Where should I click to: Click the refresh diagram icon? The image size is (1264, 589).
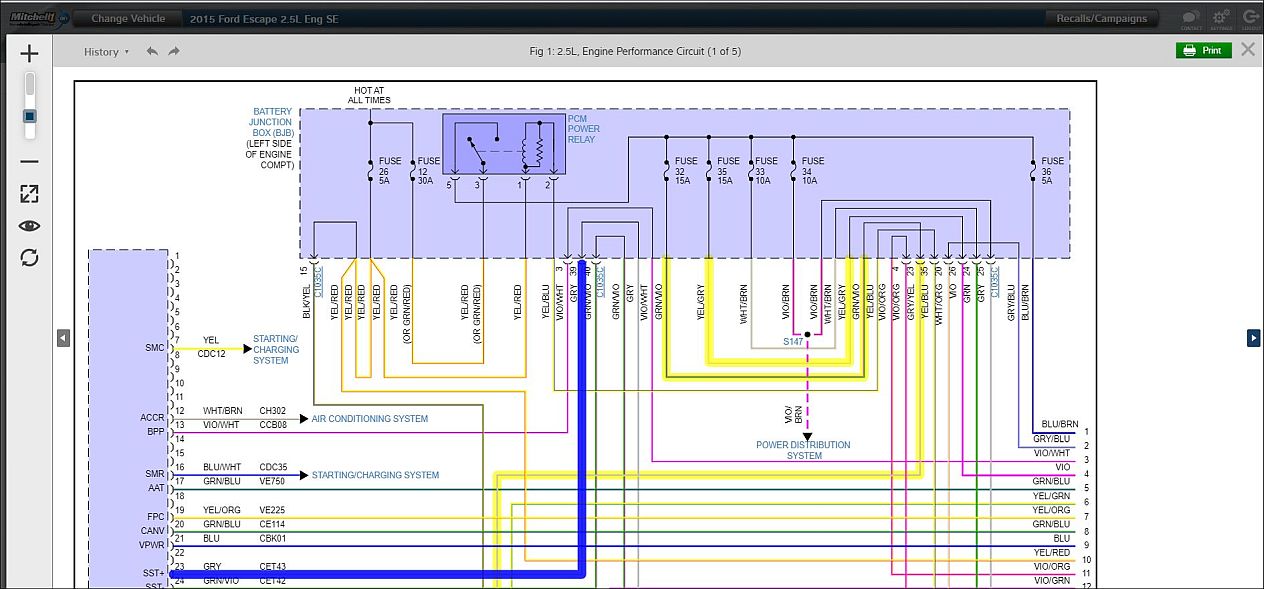(29, 258)
